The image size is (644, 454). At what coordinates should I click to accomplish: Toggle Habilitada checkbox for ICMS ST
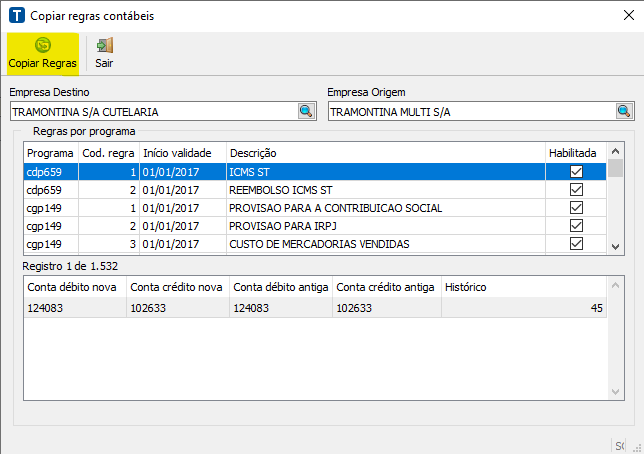coord(576,172)
